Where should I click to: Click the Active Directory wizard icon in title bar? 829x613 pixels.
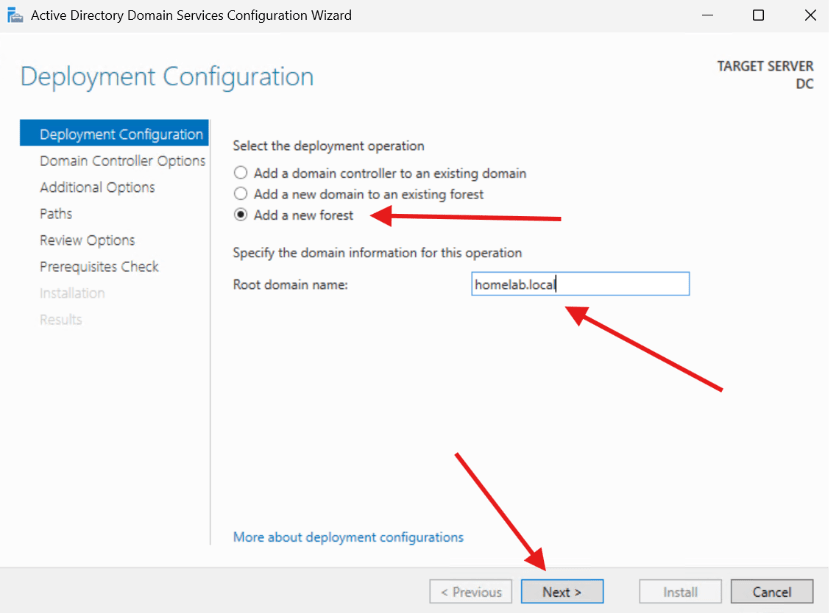click(15, 15)
